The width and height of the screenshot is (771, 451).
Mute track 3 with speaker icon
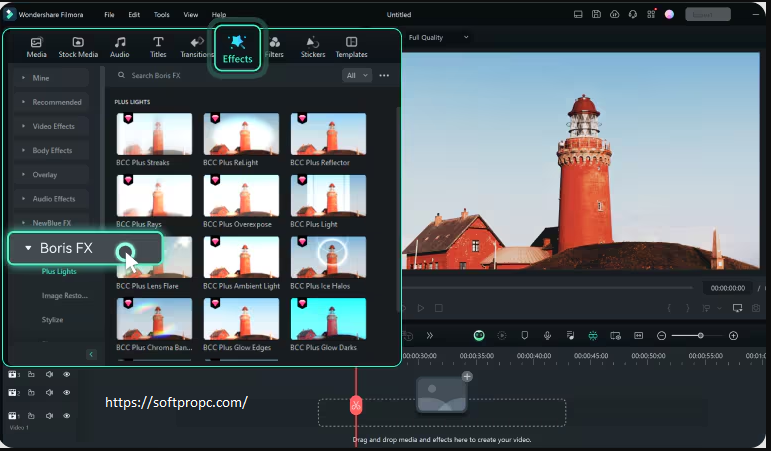click(49, 374)
